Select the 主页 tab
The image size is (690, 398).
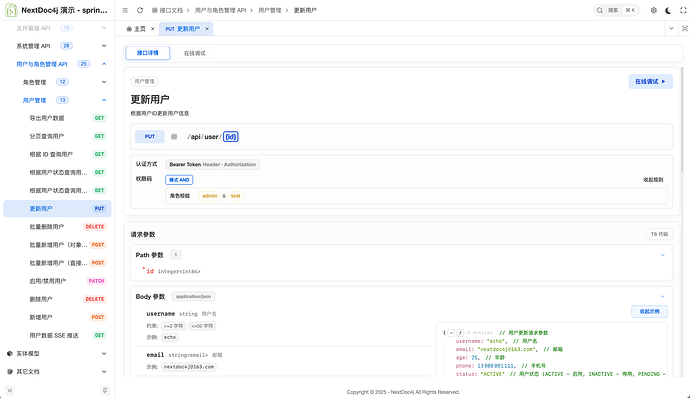[140, 29]
